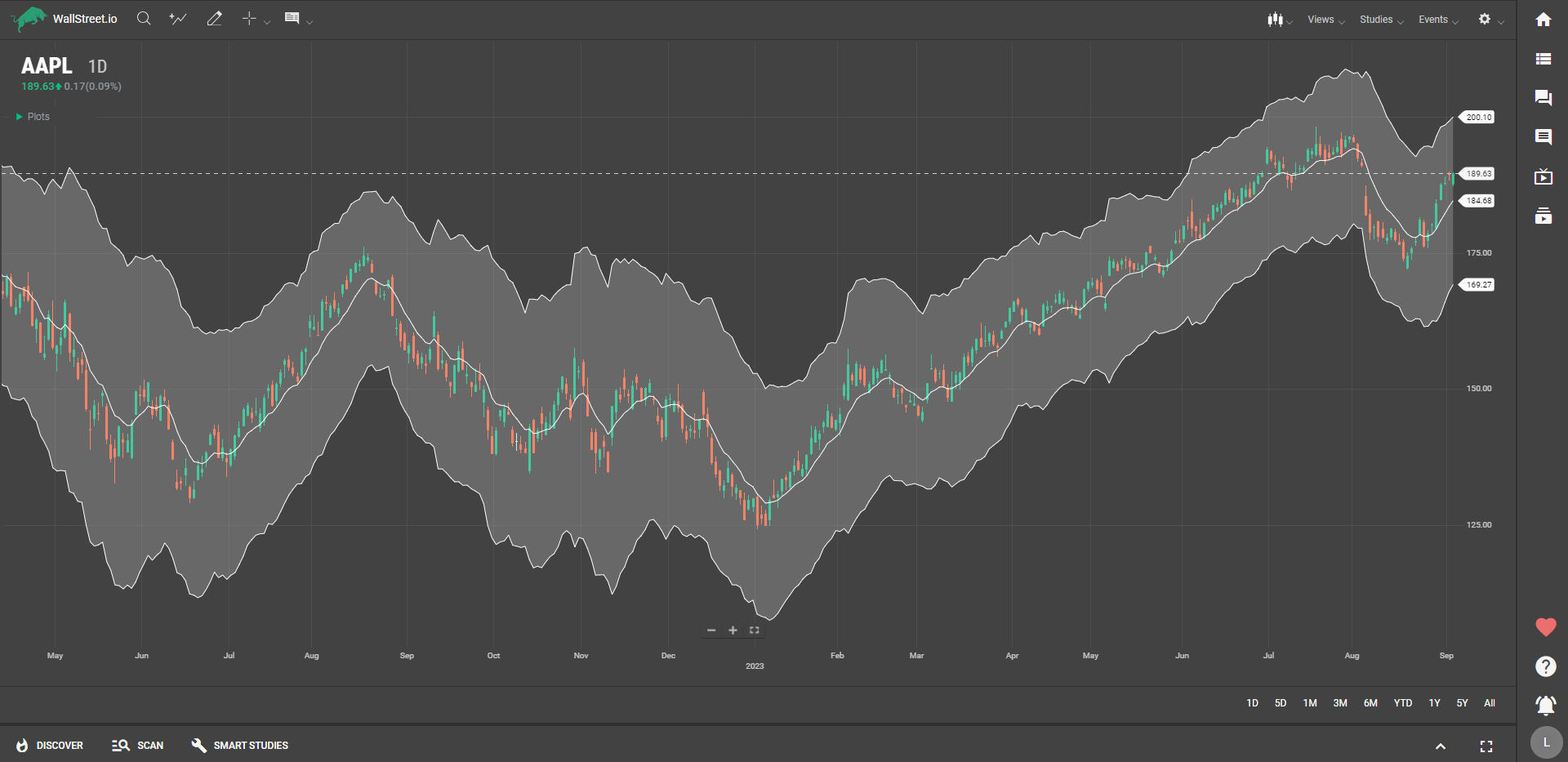Zoom out chart with minus button

(x=711, y=631)
